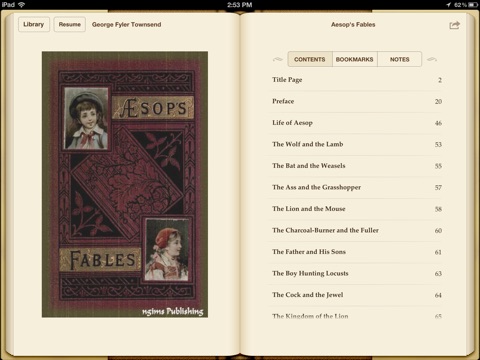Tap the 2:53 PM clock
480x360 pixels.
coord(239,5)
